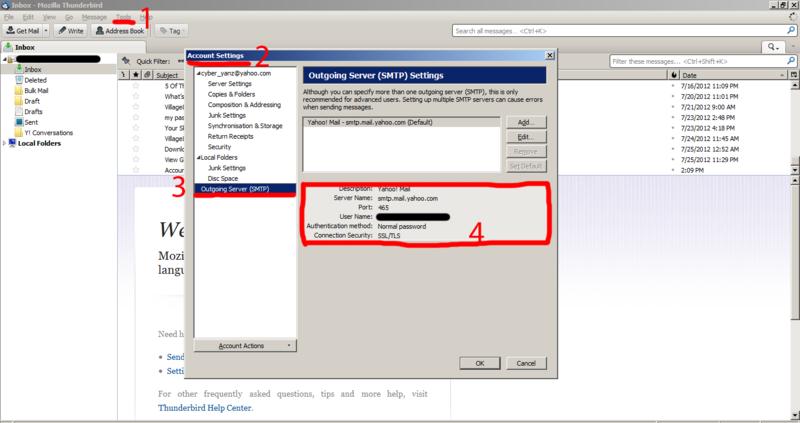Click the magnifier icon in the message filter box
Image resolution: width=800 pixels, height=423 pixels.
(x=790, y=61)
